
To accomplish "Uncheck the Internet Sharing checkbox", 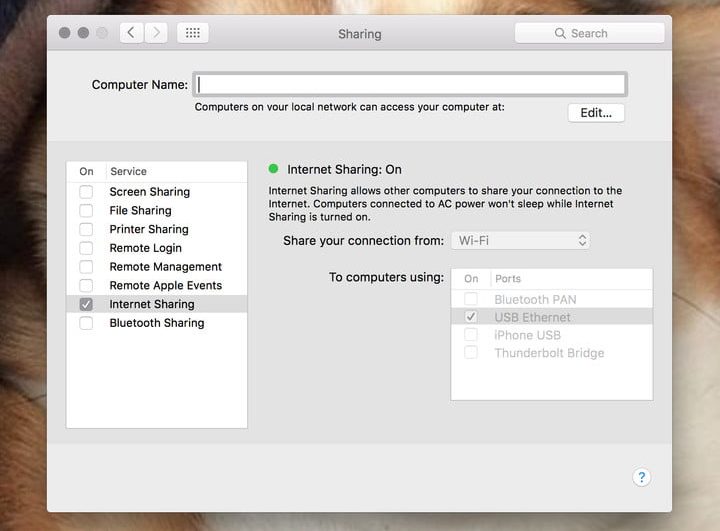I will point(87,304).
